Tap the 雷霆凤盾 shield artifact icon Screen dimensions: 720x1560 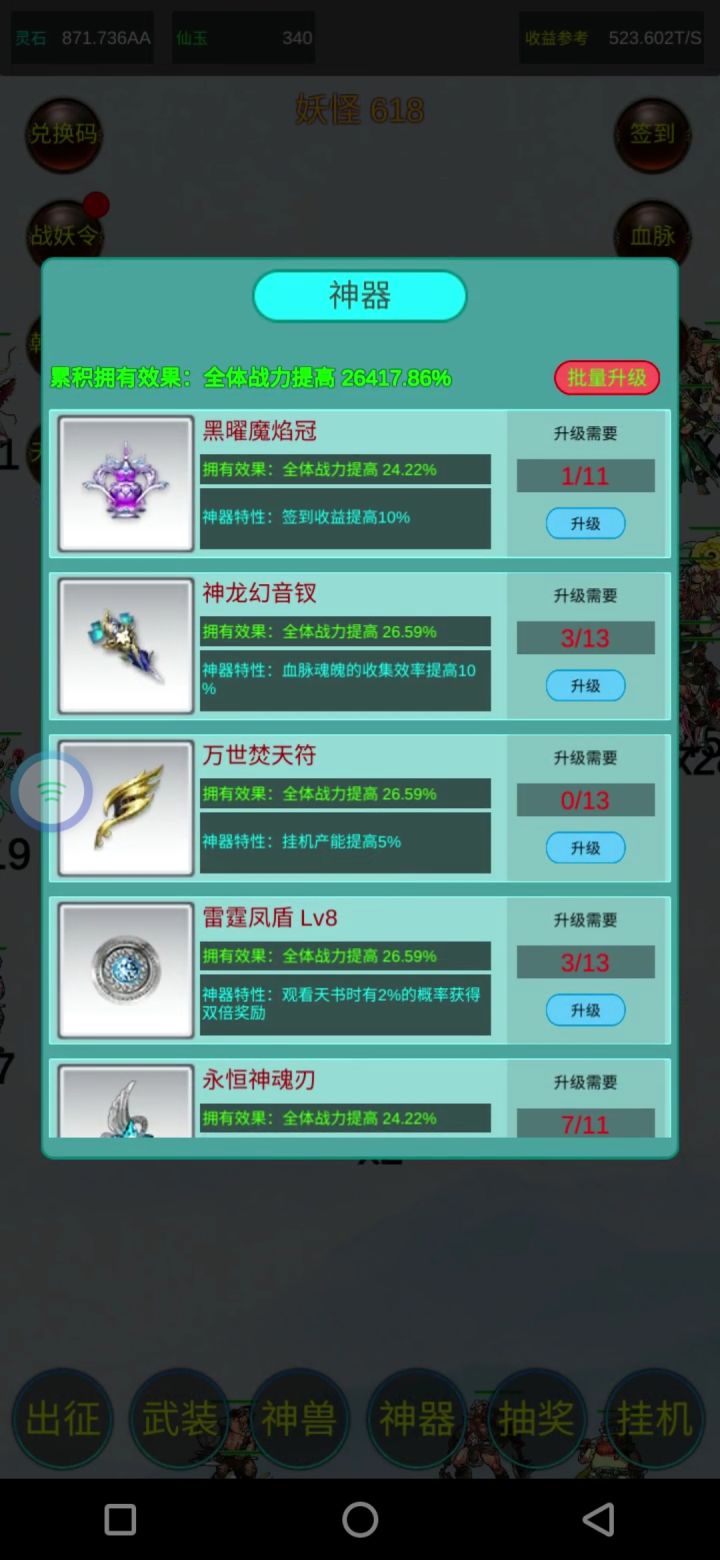126,970
